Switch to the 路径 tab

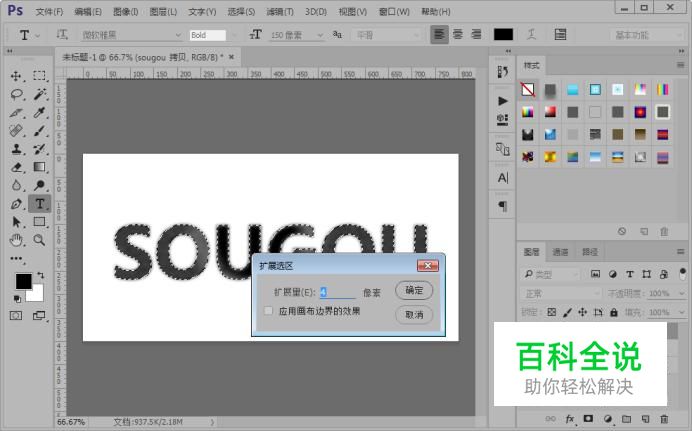tap(590, 252)
